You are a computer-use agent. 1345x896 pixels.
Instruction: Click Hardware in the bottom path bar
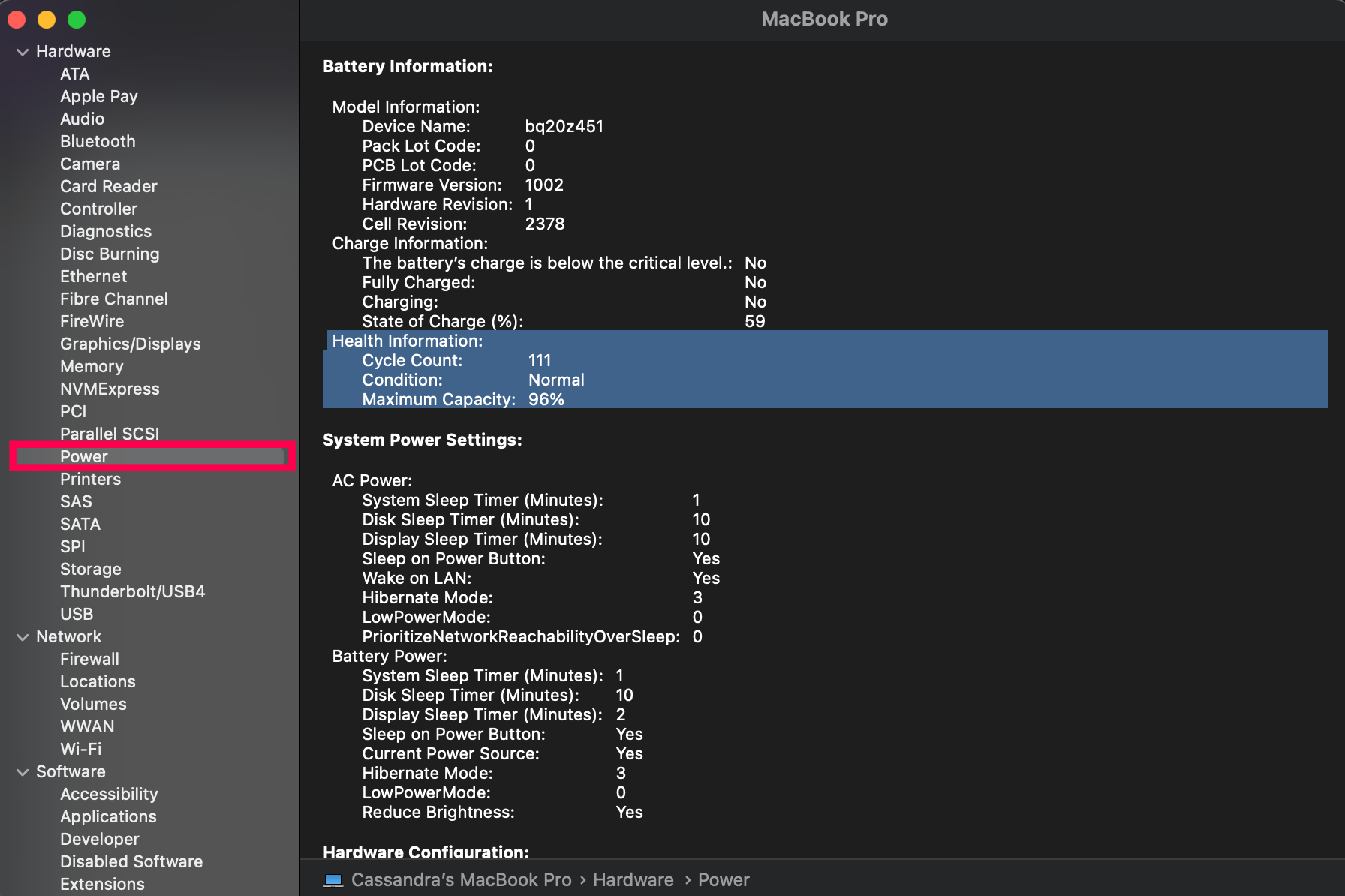pyautogui.click(x=633, y=879)
